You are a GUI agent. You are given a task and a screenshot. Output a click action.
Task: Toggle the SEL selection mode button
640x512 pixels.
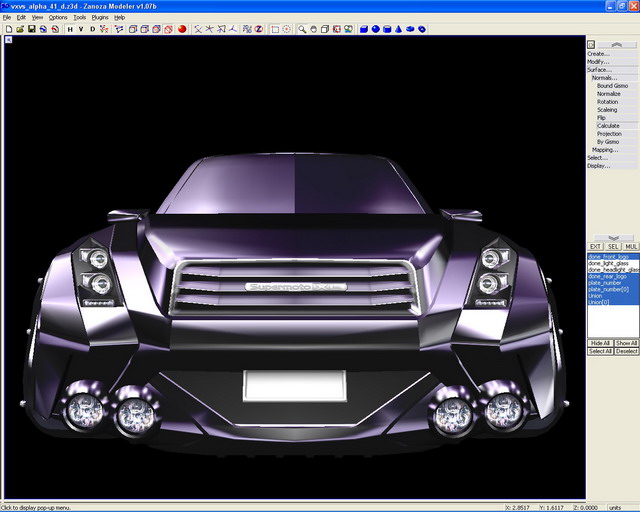[x=613, y=247]
